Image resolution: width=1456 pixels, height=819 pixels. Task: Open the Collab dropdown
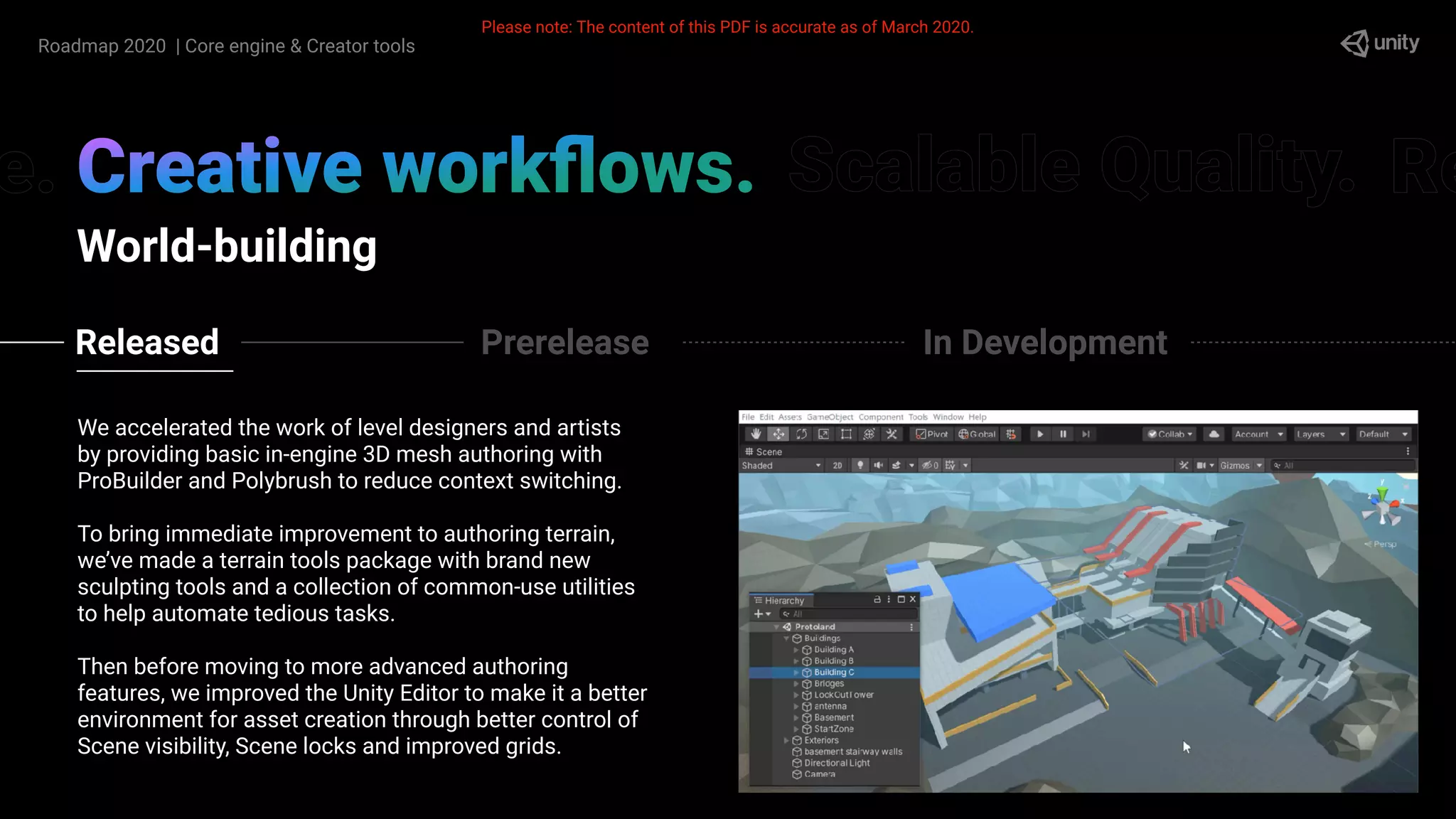click(x=1169, y=434)
